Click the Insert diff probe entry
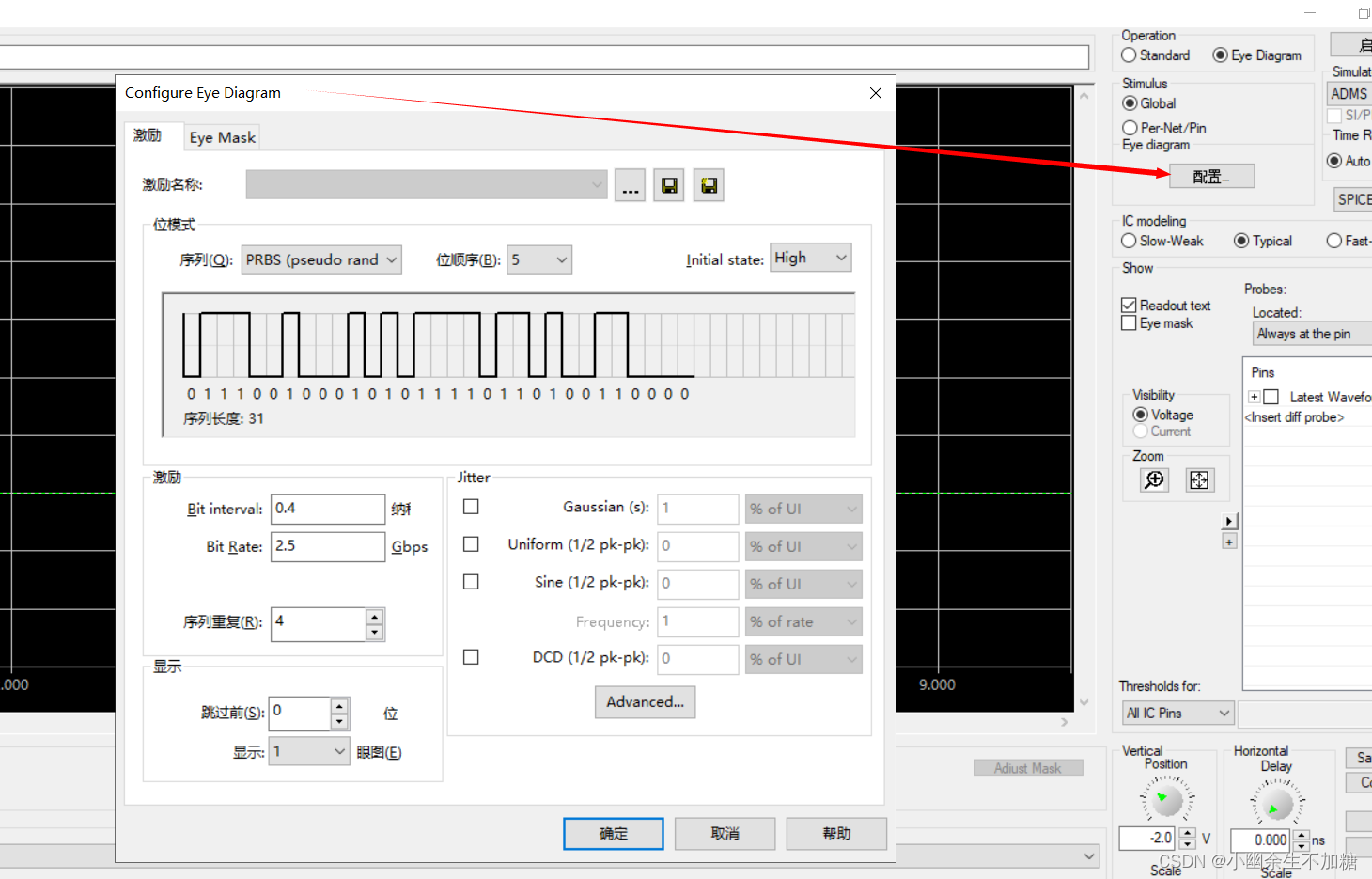 [x=1295, y=417]
